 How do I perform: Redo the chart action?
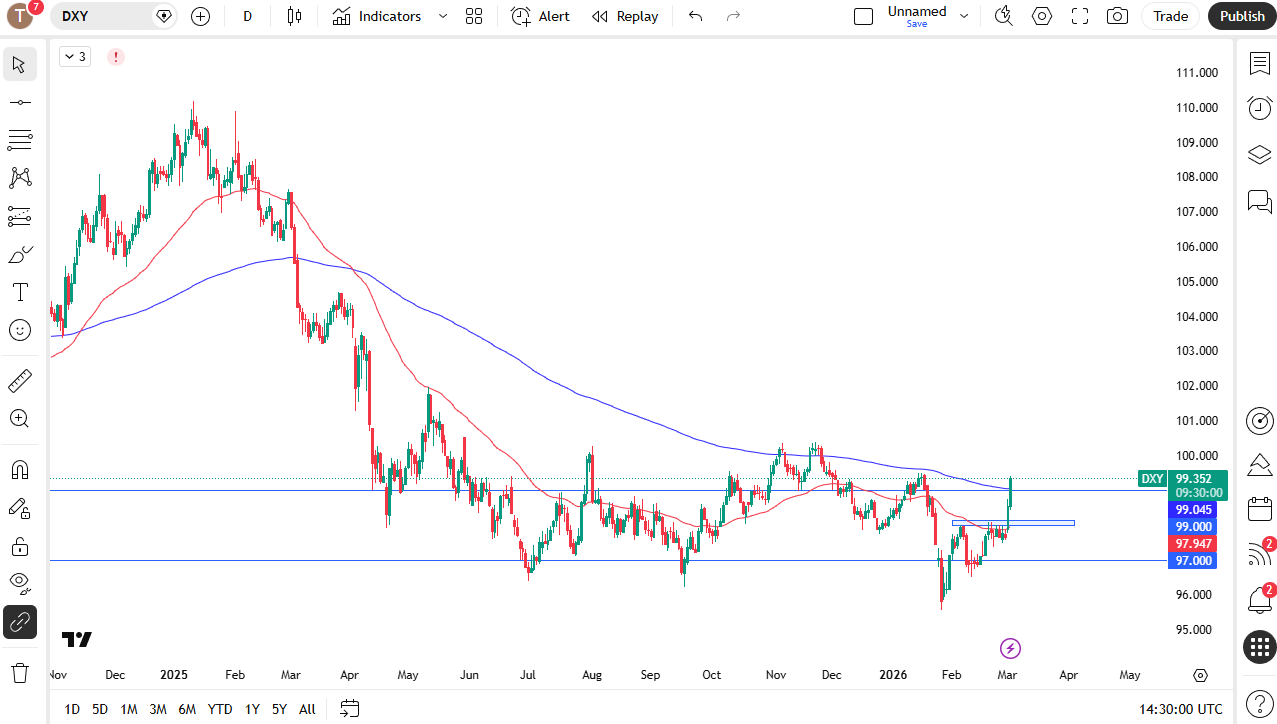(733, 16)
